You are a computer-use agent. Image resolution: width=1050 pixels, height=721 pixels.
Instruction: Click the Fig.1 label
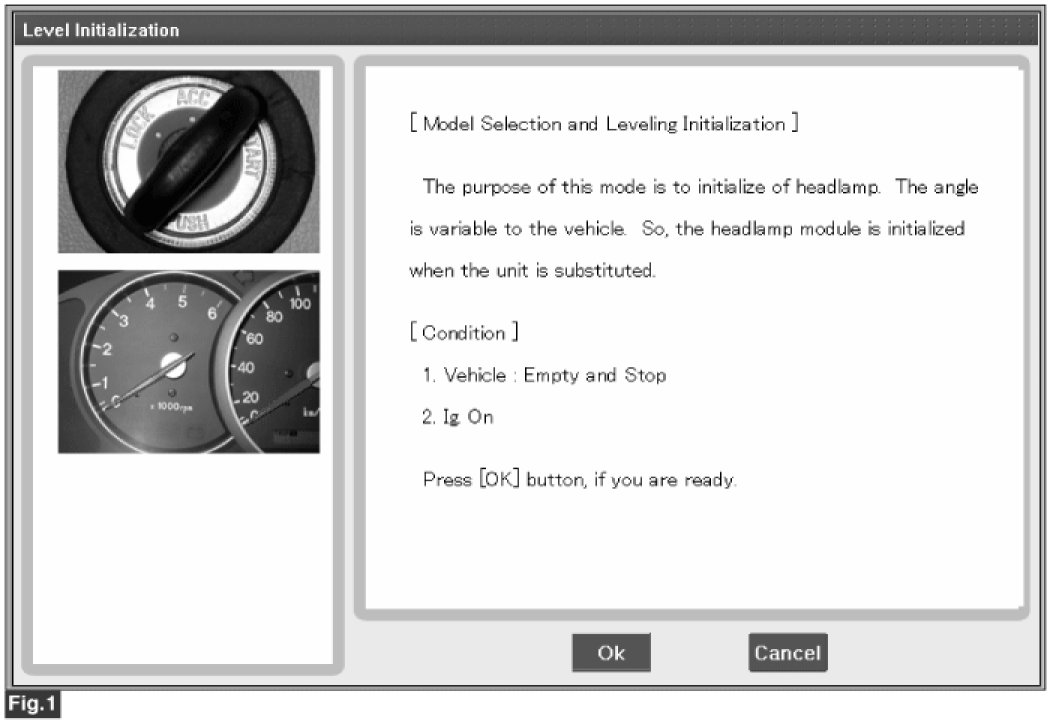tap(33, 705)
